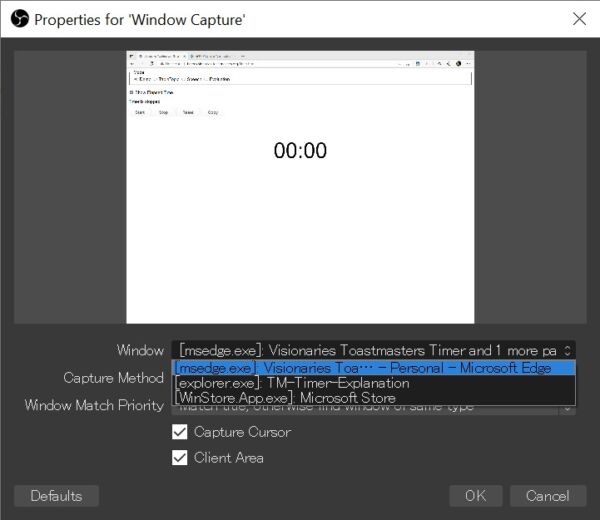Click the 00:00 timer in the preview

tap(300, 151)
